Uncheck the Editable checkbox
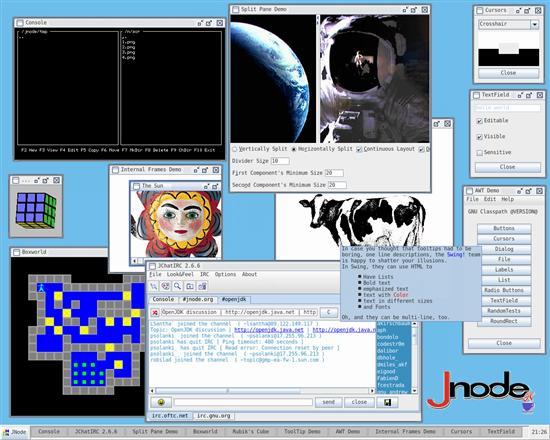Screen dimensions: 550x440 click(479, 121)
